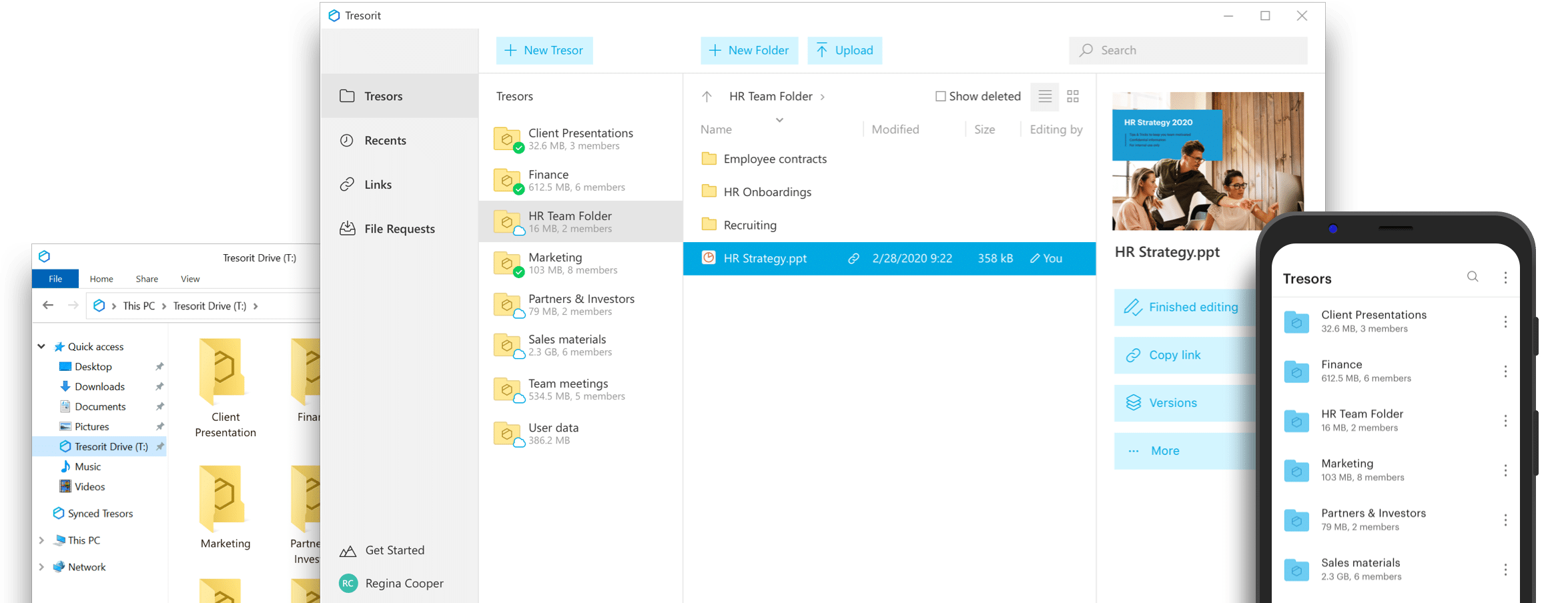The width and height of the screenshot is (1568, 603).
Task: Open the File tab in Explorer window
Action: click(x=55, y=279)
